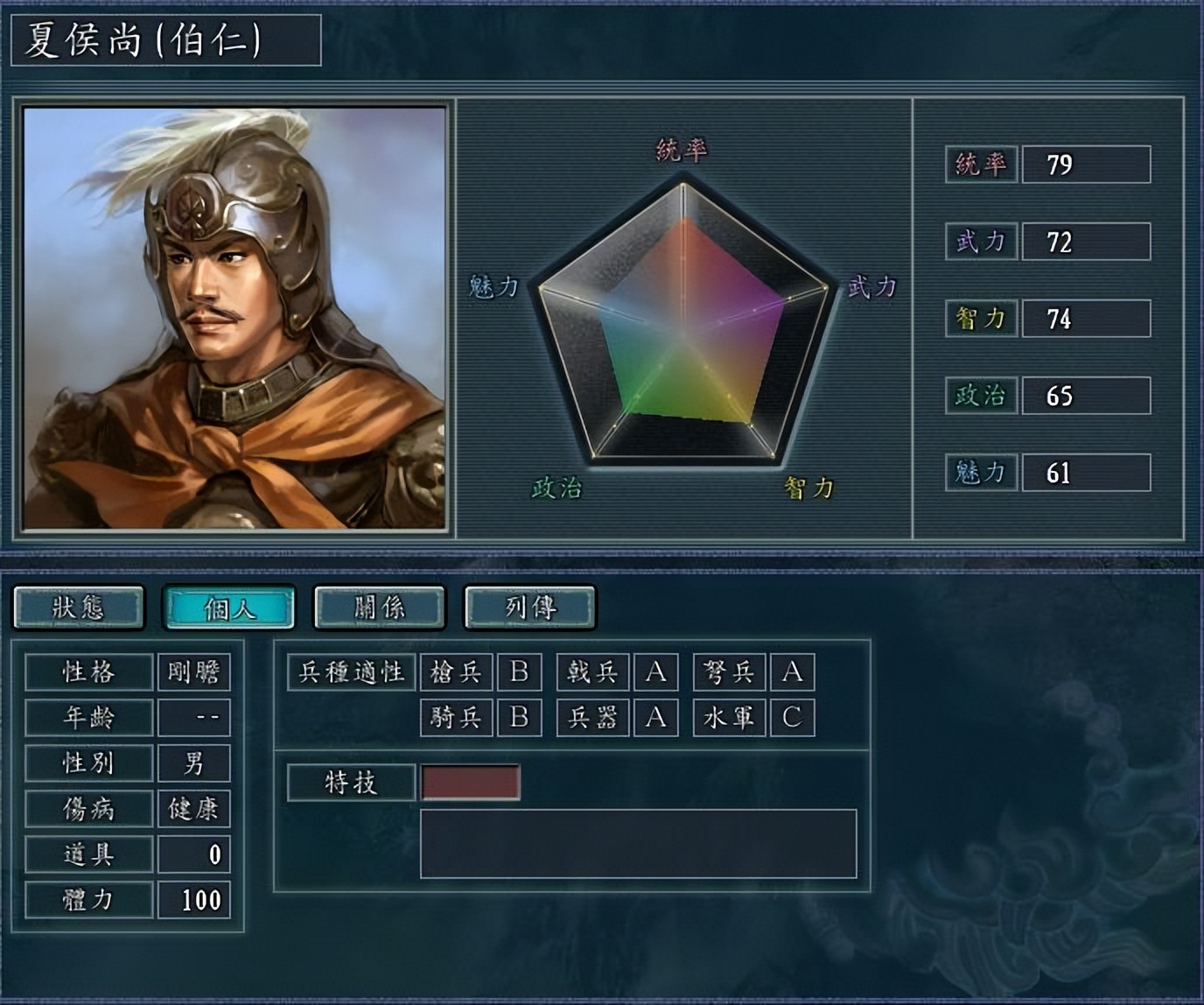Click the 性格 value 剛膽
The image size is (1204, 1005).
194,671
